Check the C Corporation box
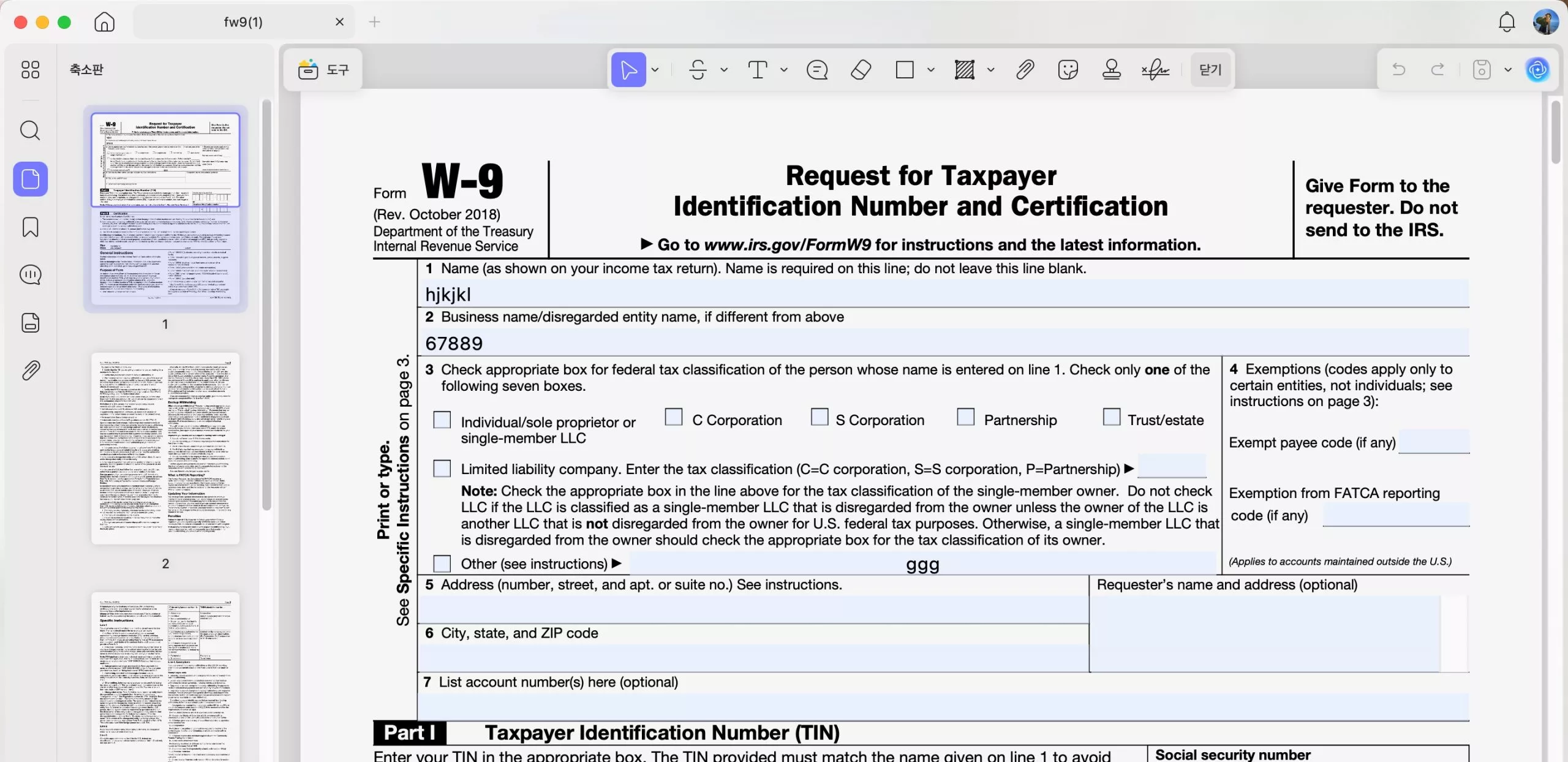1568x762 pixels. click(673, 417)
